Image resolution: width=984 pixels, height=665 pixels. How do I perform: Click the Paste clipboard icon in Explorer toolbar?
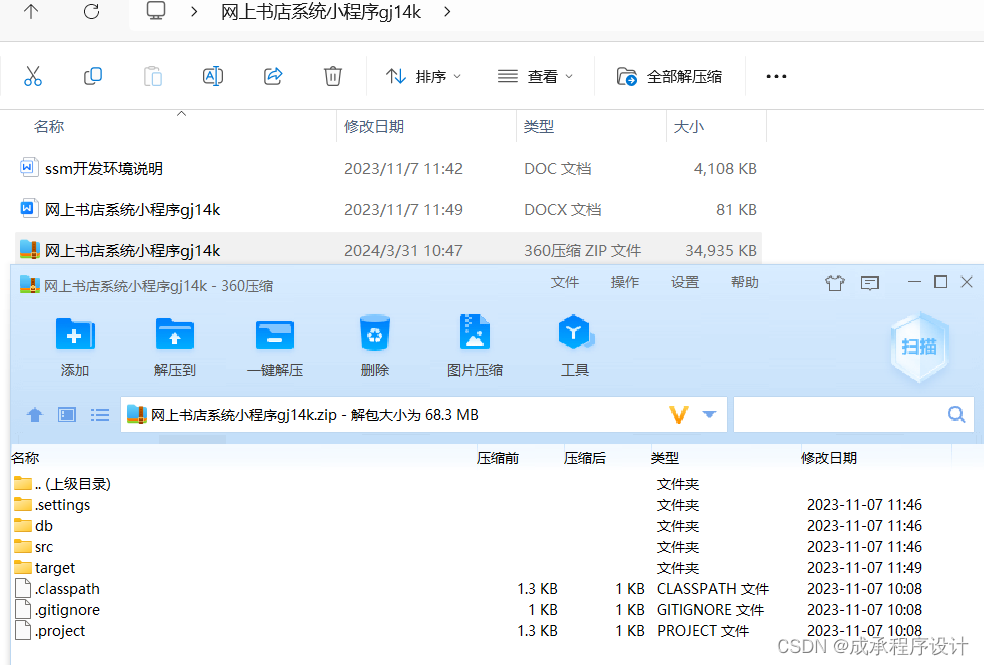click(x=152, y=76)
